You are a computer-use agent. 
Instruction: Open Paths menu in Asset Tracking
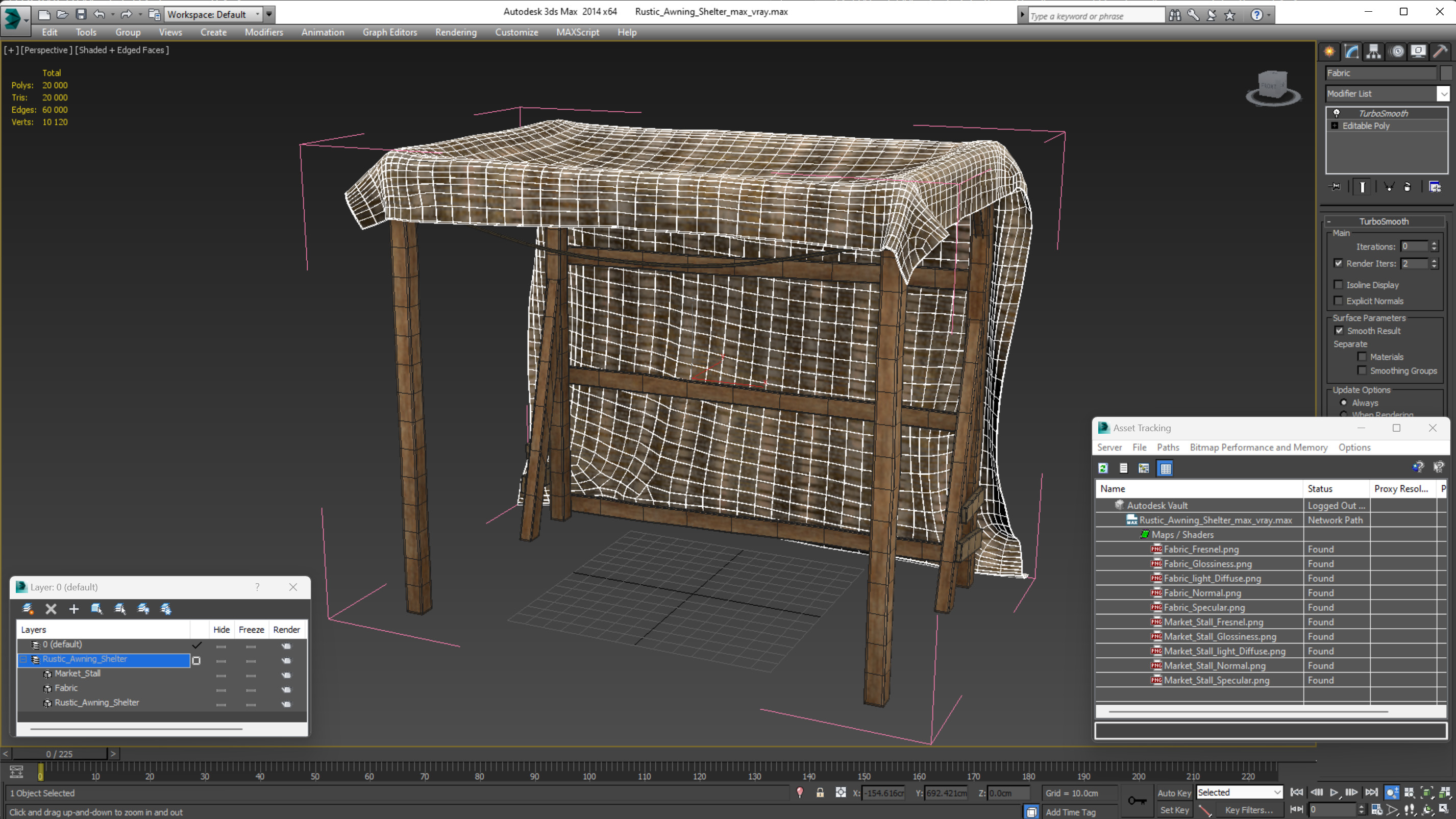coord(1168,447)
